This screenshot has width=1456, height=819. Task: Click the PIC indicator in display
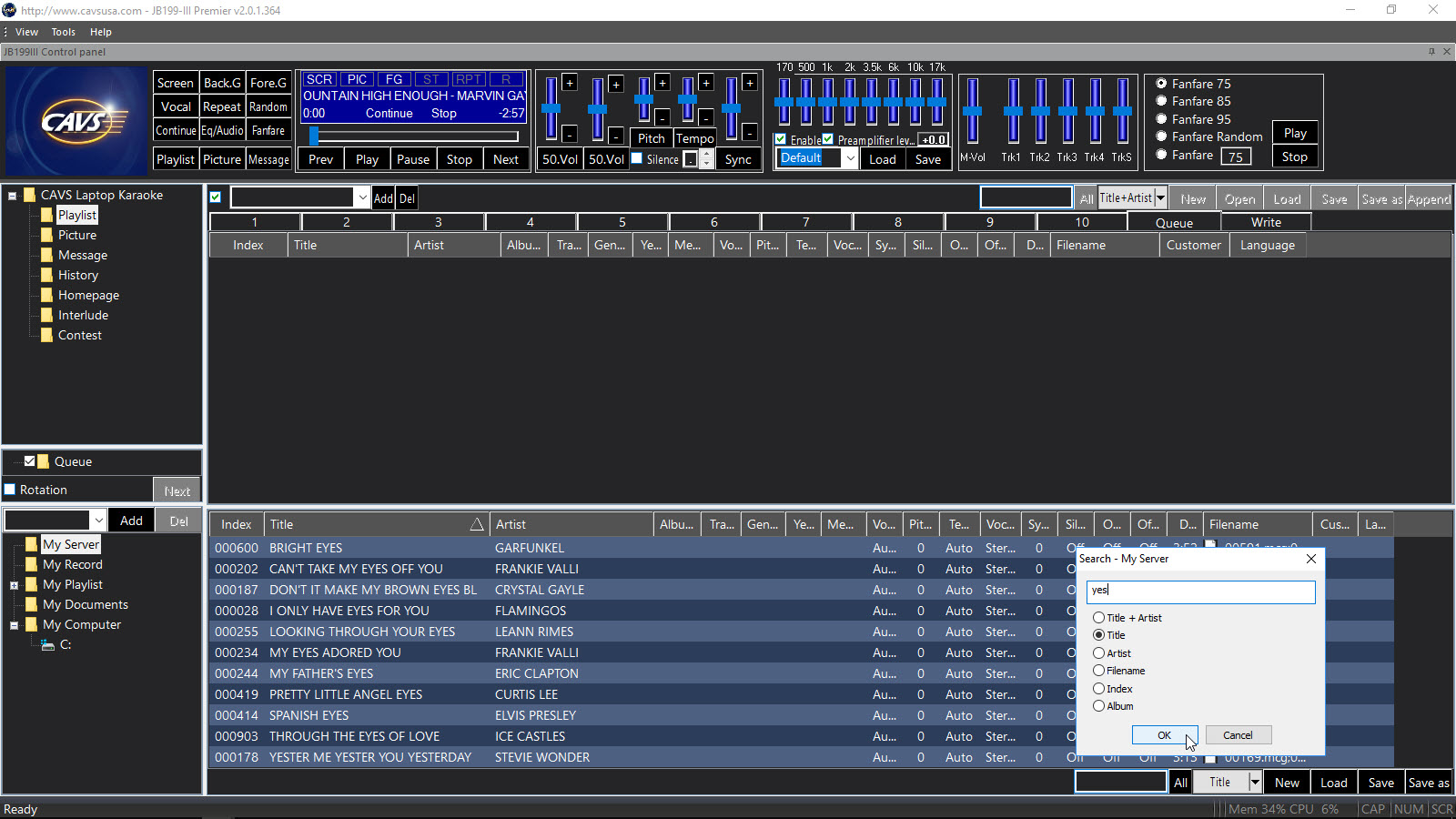(x=357, y=79)
